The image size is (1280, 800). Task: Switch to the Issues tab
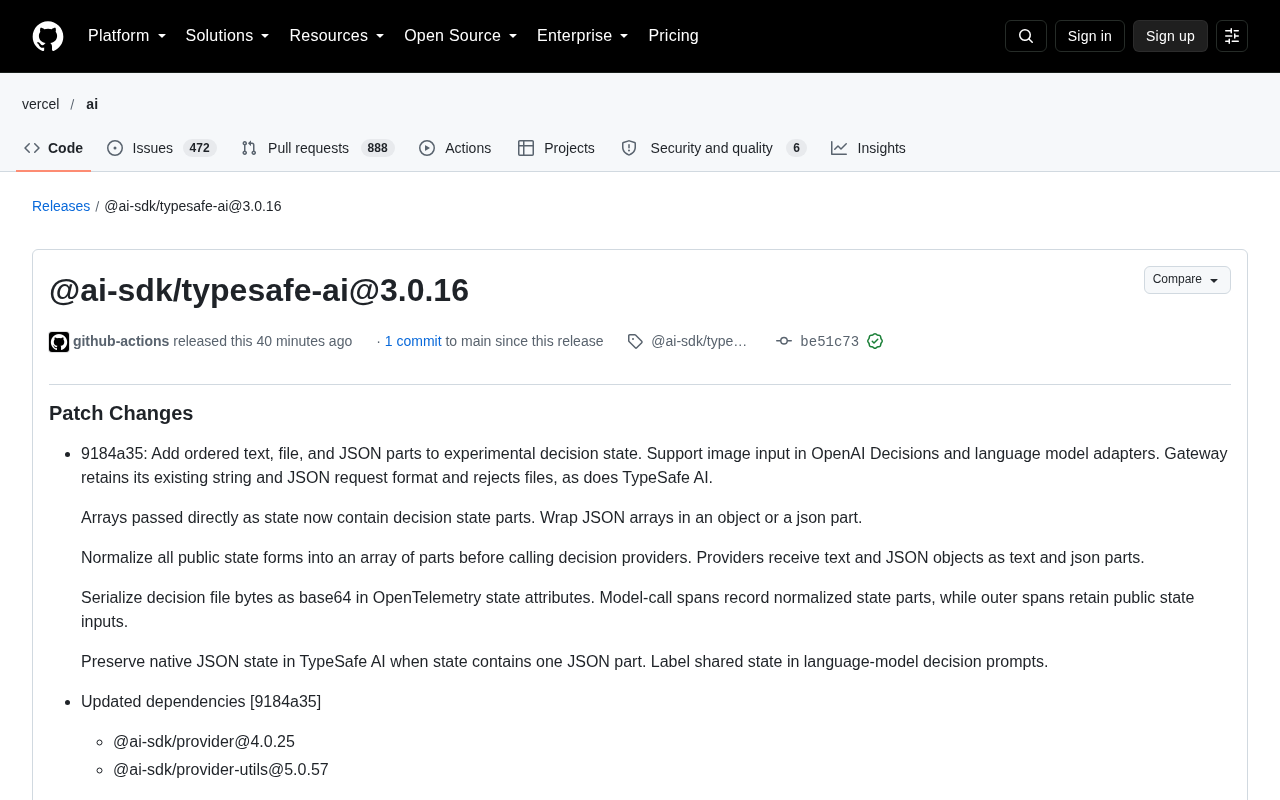click(x=162, y=148)
